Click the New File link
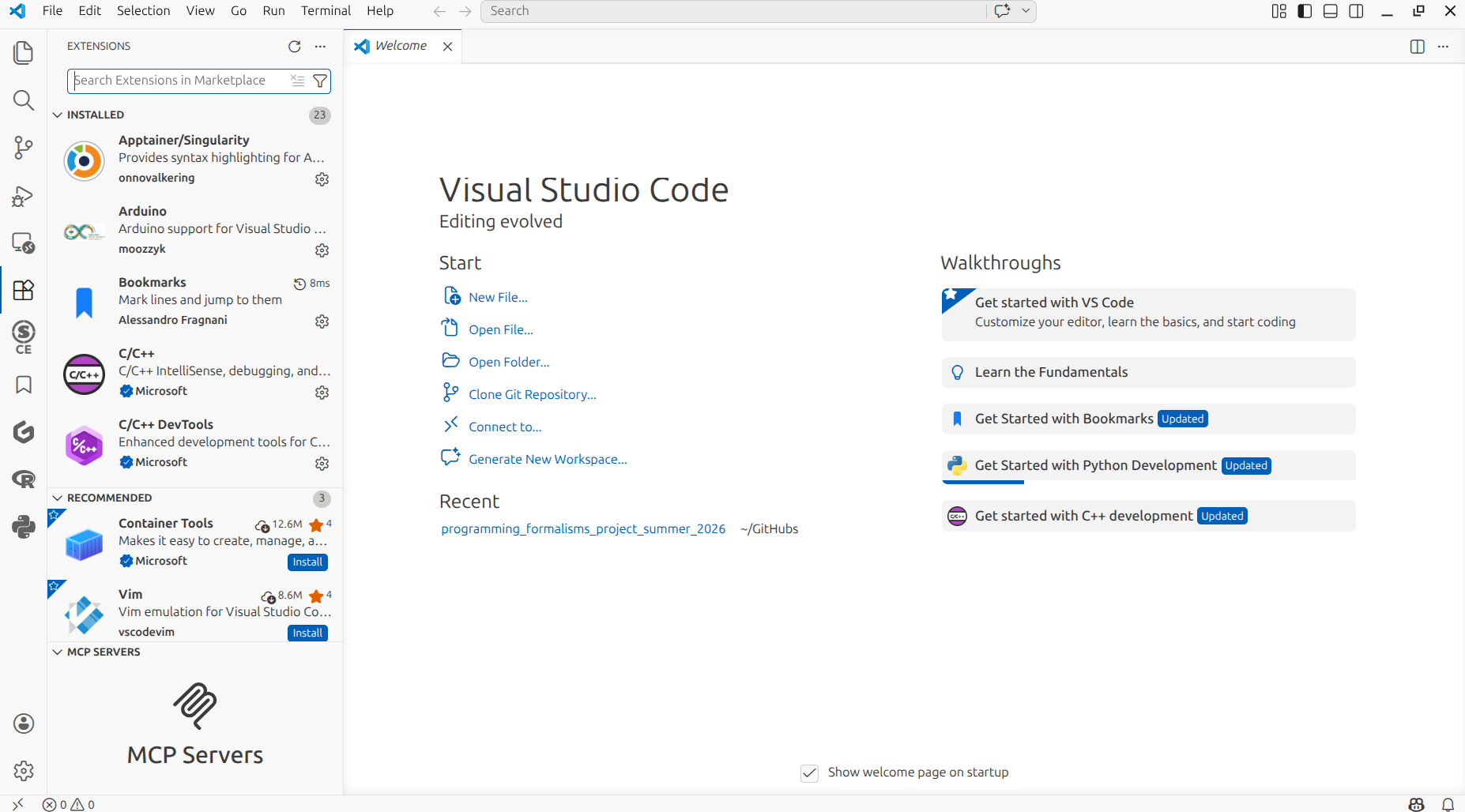Viewport: 1465px width, 812px height. (x=498, y=298)
